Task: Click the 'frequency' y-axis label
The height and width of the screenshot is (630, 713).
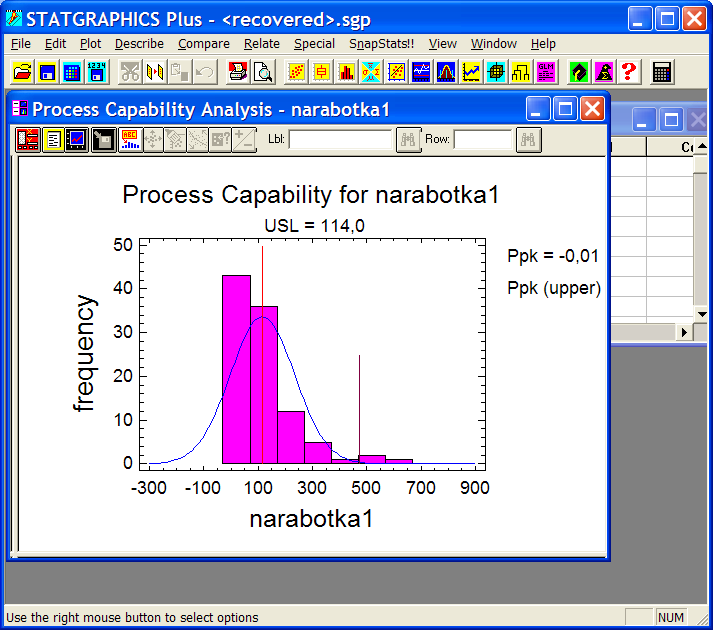Action: click(x=85, y=353)
